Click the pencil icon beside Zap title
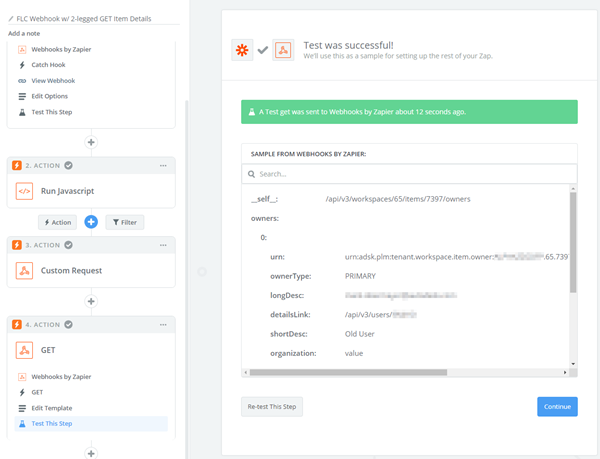This screenshot has height=459, width=600. [9, 19]
